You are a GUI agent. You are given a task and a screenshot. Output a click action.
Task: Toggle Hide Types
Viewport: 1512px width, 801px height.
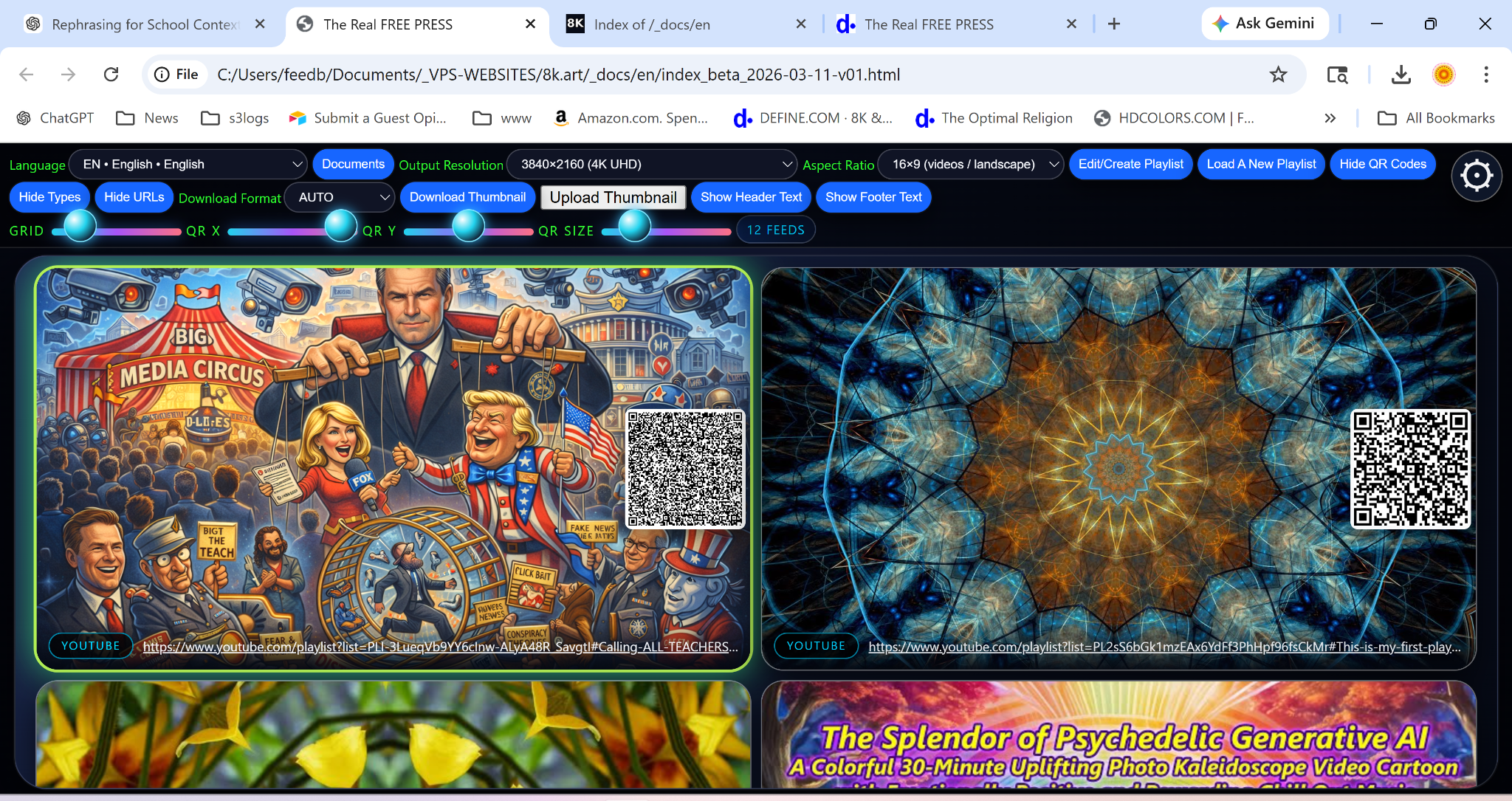[x=49, y=197]
